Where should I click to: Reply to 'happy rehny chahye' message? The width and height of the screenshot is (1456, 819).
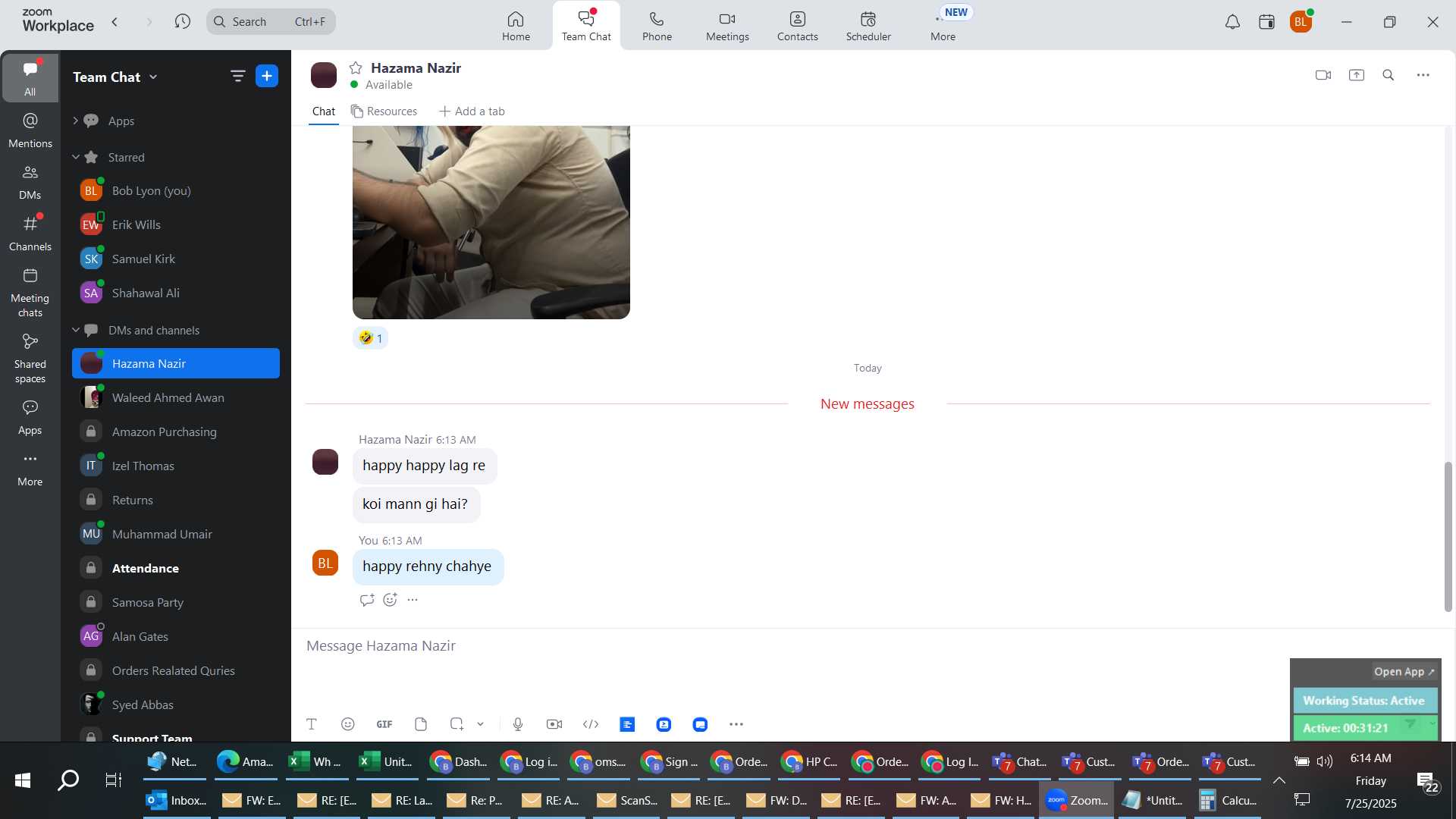pyautogui.click(x=367, y=600)
